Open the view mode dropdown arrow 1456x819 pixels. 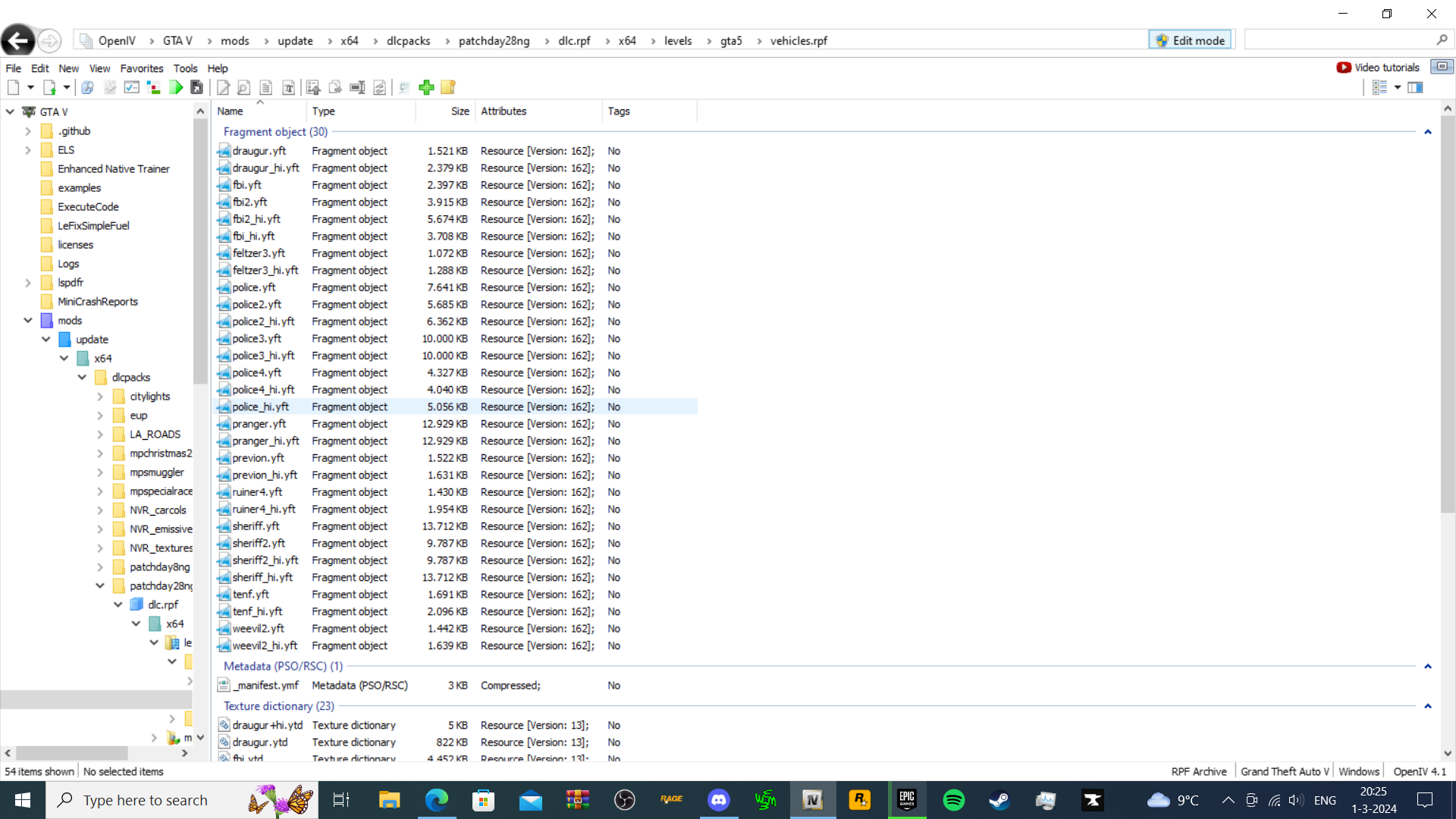point(1398,87)
